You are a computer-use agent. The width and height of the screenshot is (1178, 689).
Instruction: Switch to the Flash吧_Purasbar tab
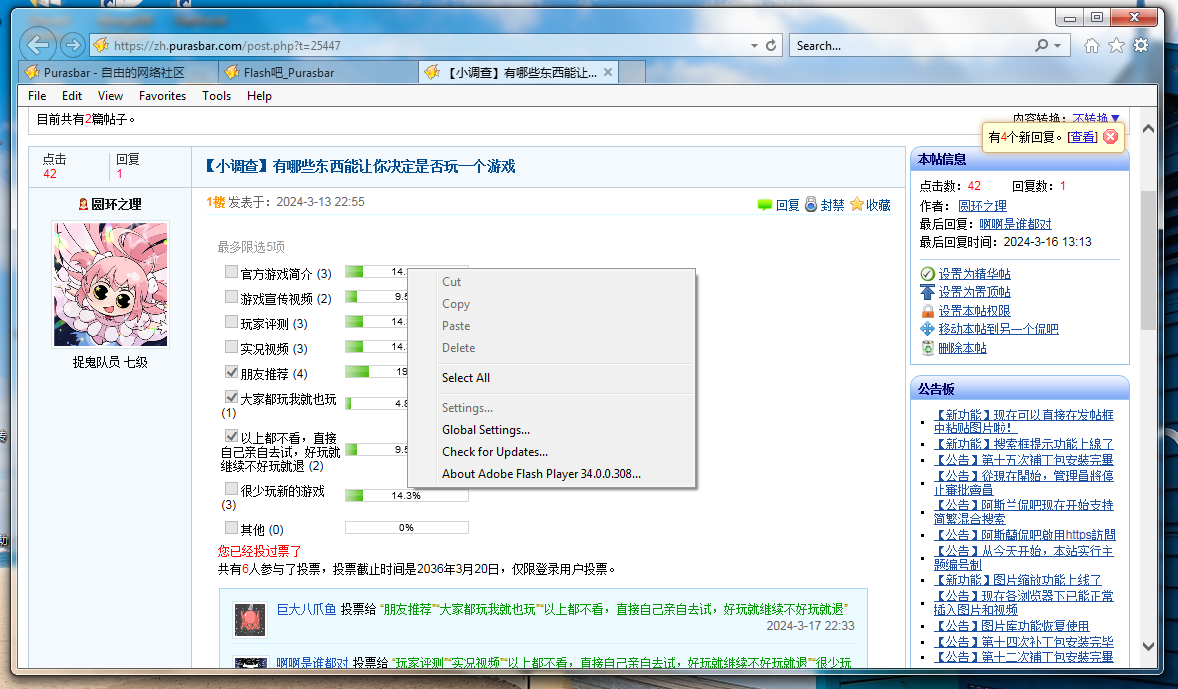click(x=318, y=73)
